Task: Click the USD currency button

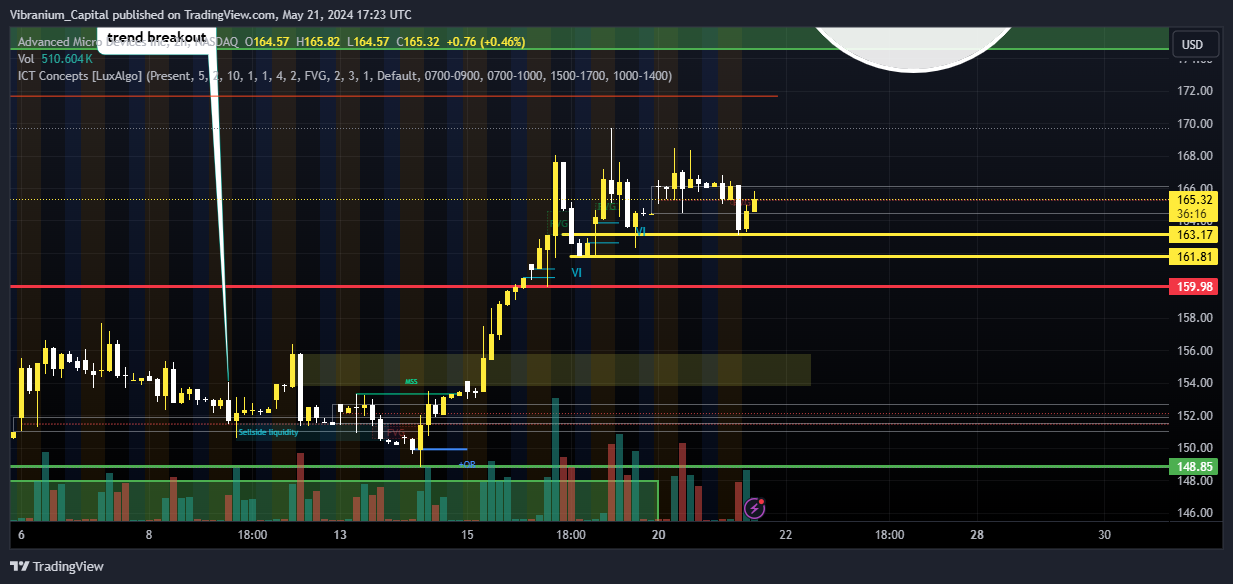Action: click(x=1193, y=44)
